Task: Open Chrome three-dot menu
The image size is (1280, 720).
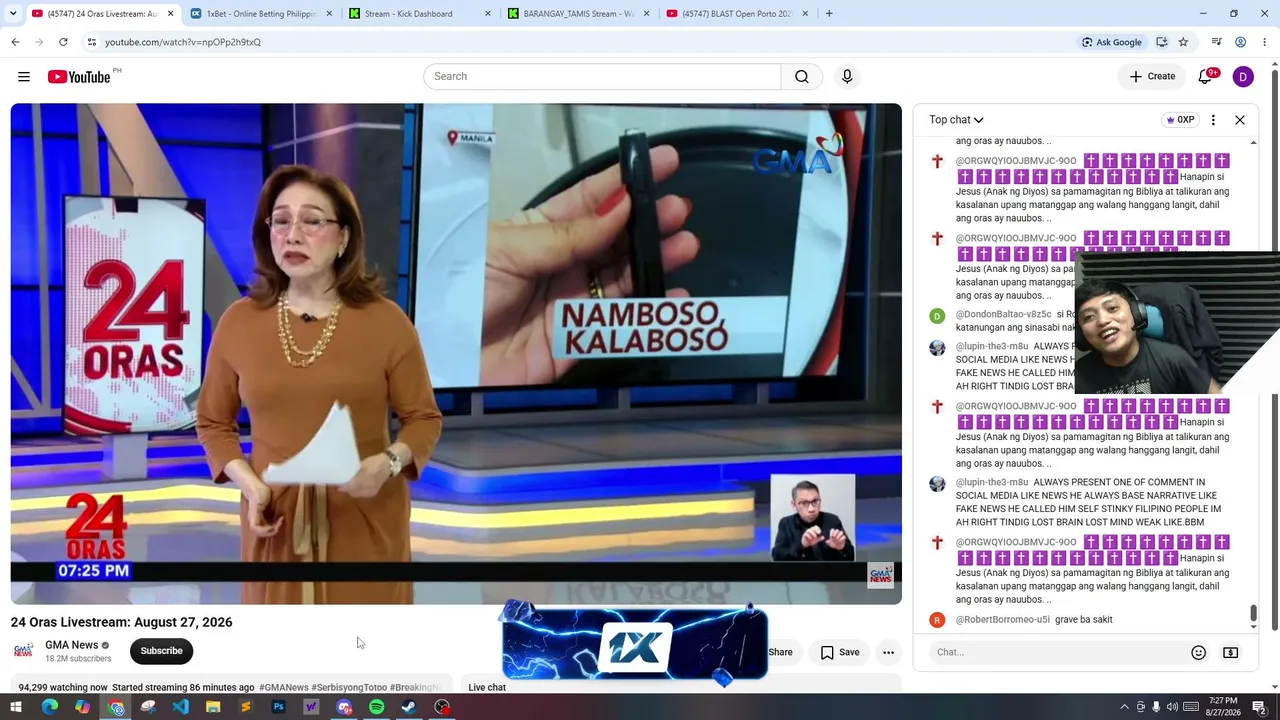Action: (1265, 42)
